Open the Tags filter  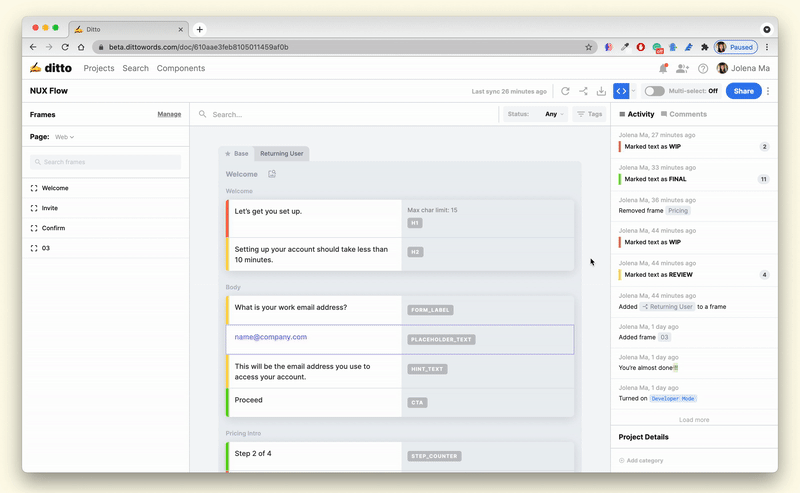[589, 114]
